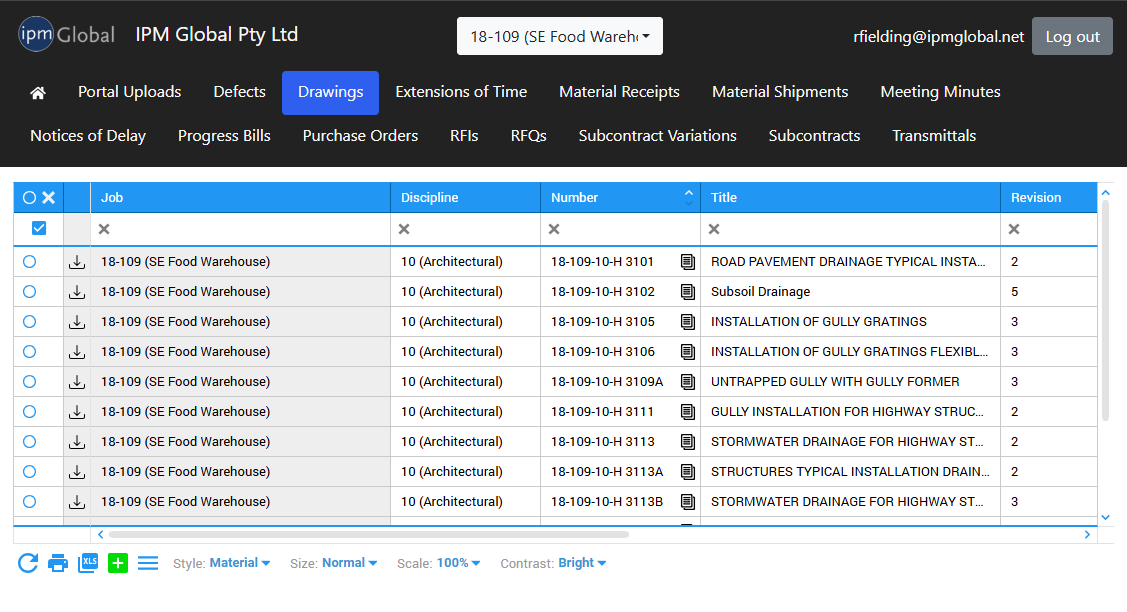Click the home icon in navigation bar
The image size is (1127, 612).
(38, 93)
